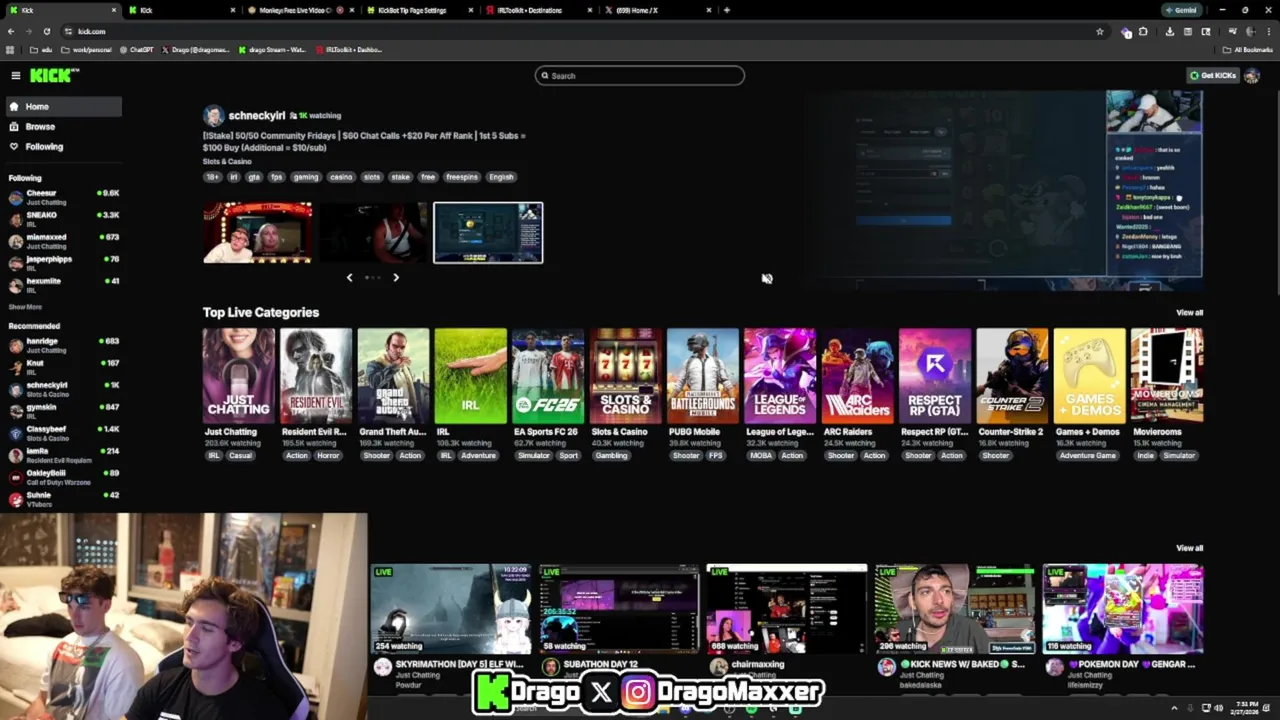Viewport: 1280px width, 720px height.
Task: Open KICK NEWS W/ BAKED live stream
Action: 955,609
